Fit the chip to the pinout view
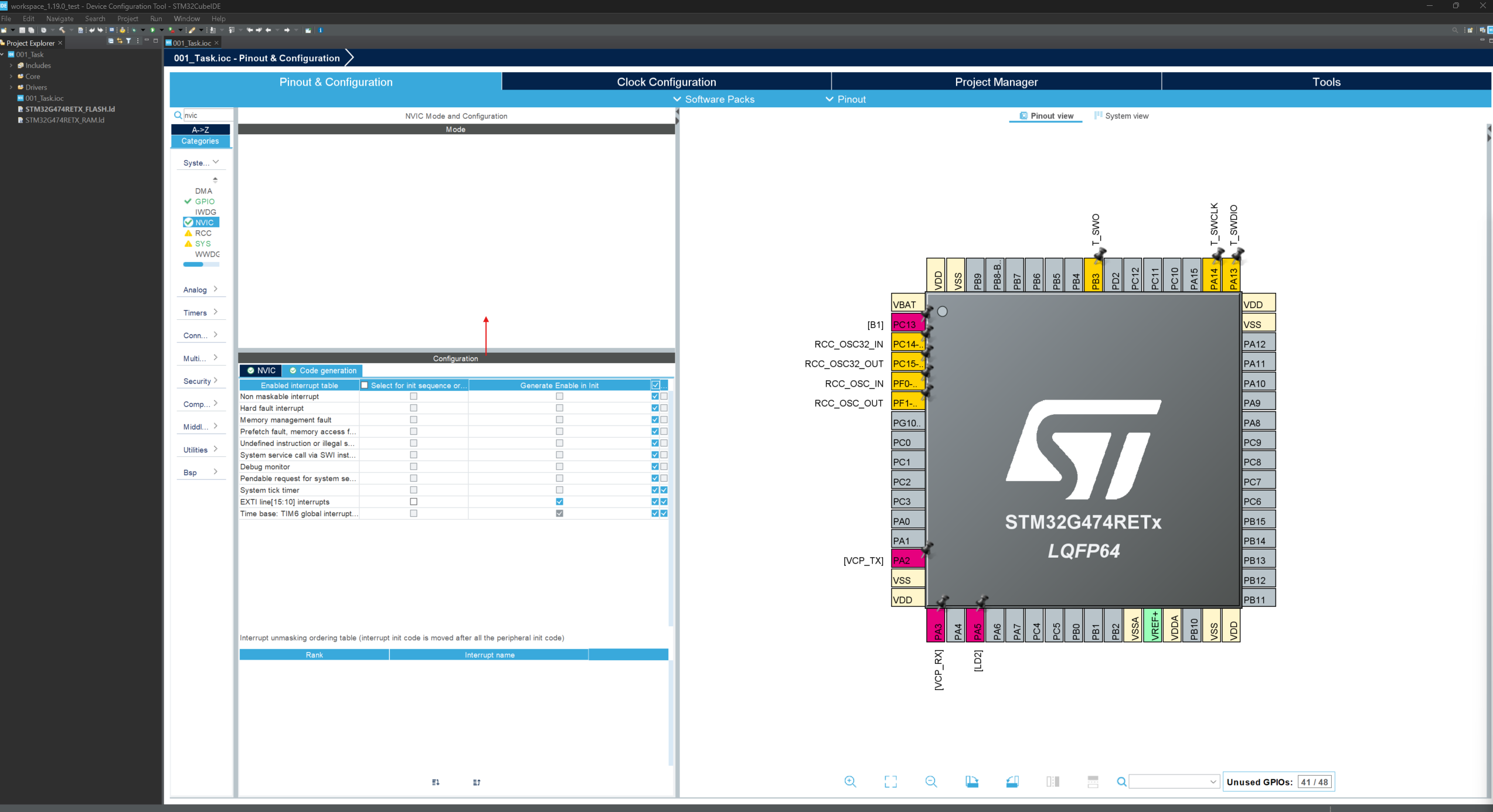The height and width of the screenshot is (812, 1493). 890,782
